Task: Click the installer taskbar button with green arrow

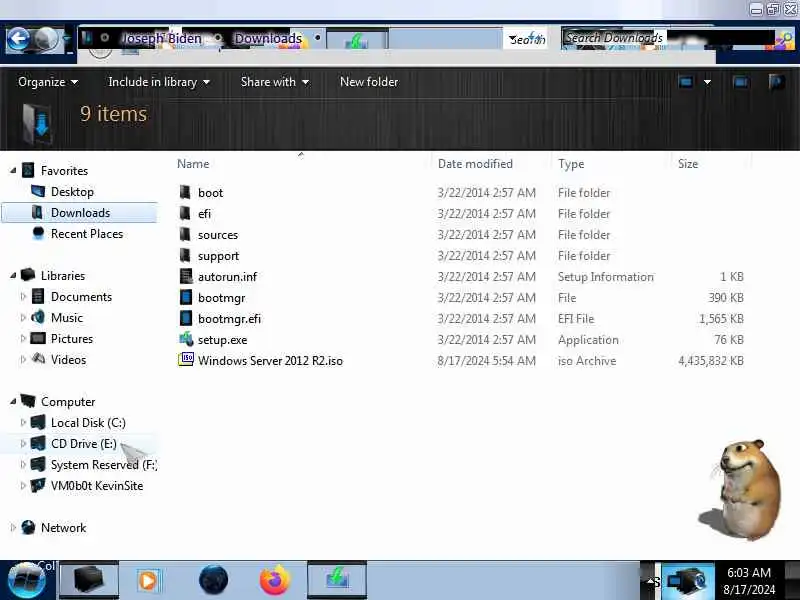Action: (x=337, y=580)
